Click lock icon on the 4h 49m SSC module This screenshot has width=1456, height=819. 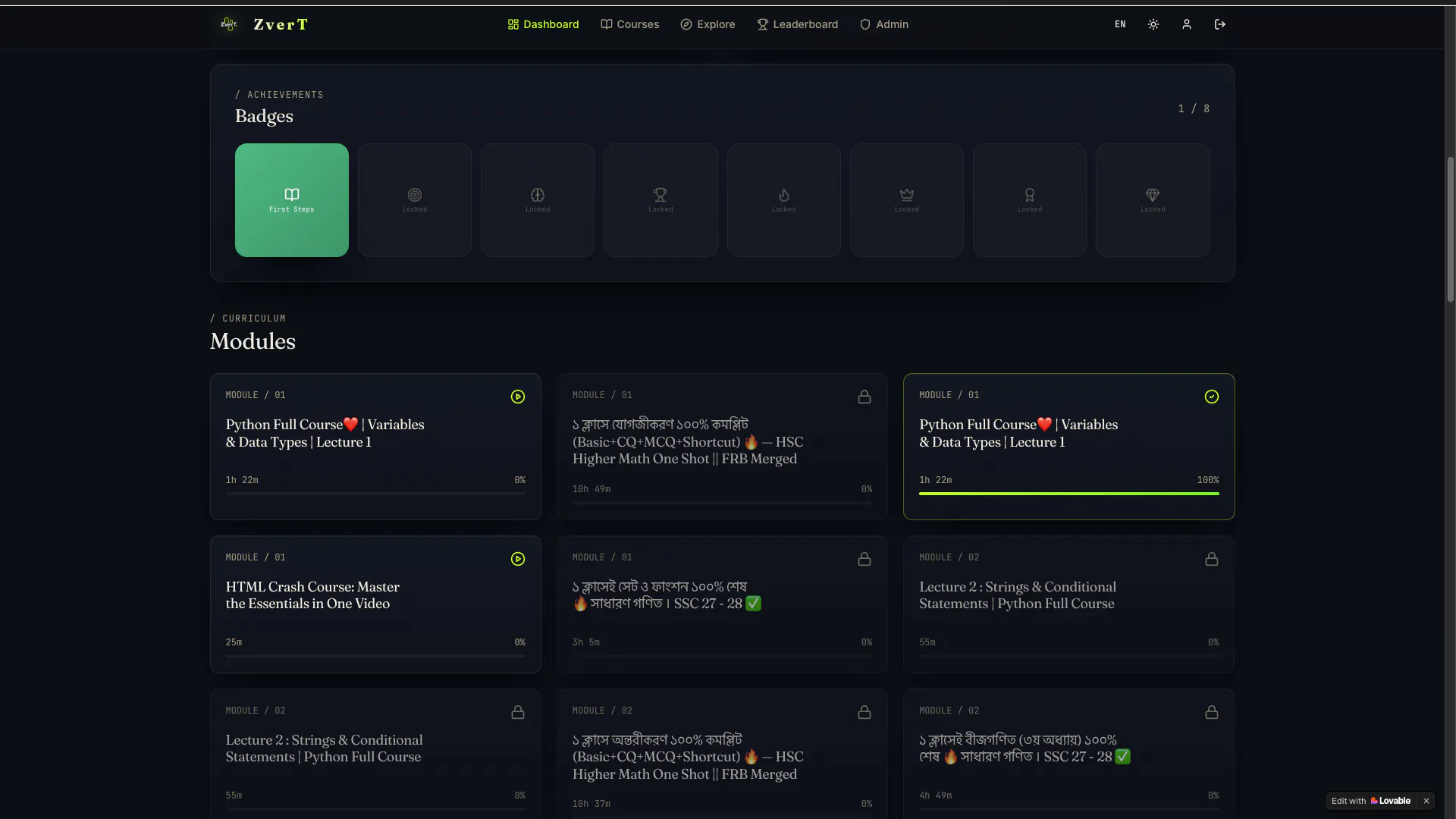point(1212,712)
